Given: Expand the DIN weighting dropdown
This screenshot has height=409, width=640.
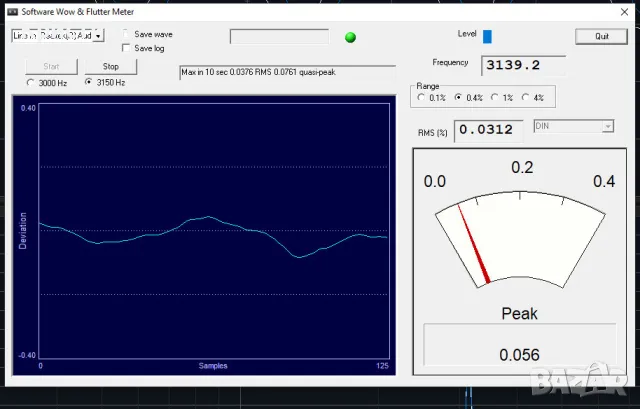Looking at the screenshot, I should pyautogui.click(x=607, y=126).
